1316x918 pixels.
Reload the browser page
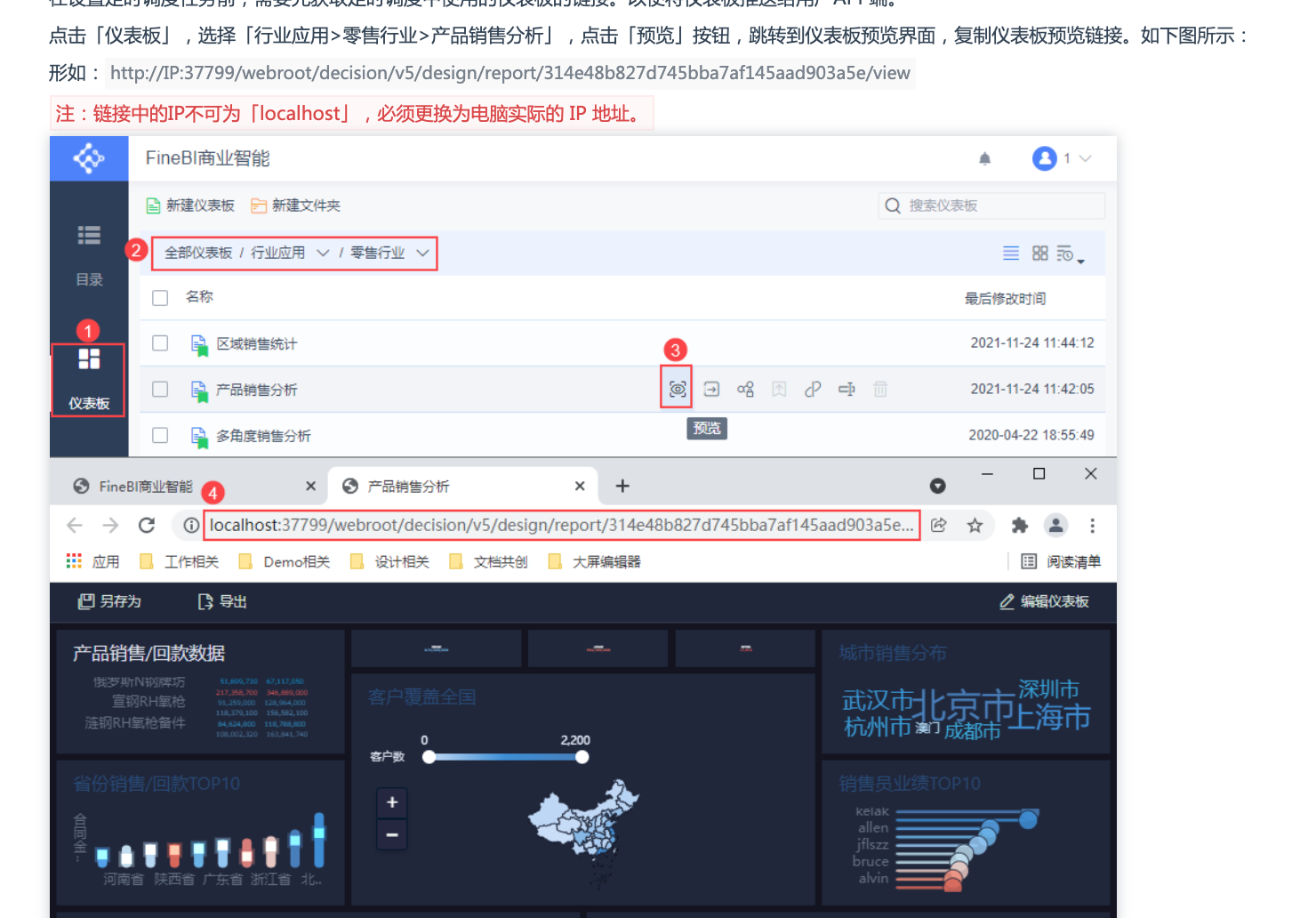(x=147, y=526)
